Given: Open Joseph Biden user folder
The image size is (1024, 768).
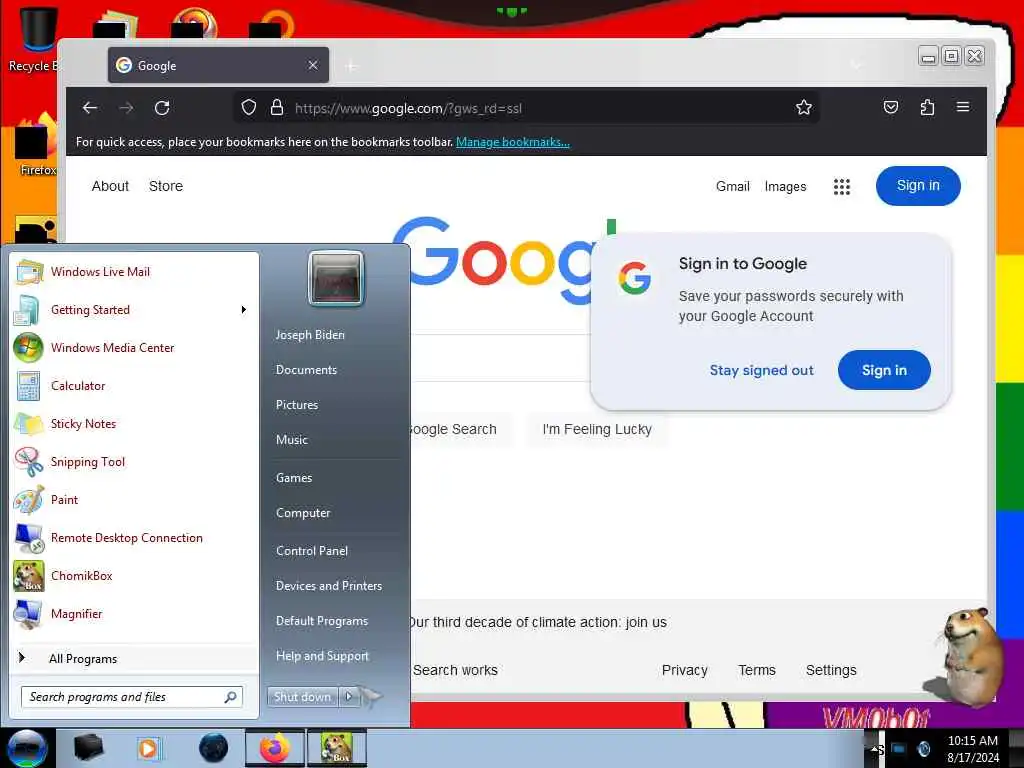Looking at the screenshot, I should [x=310, y=334].
